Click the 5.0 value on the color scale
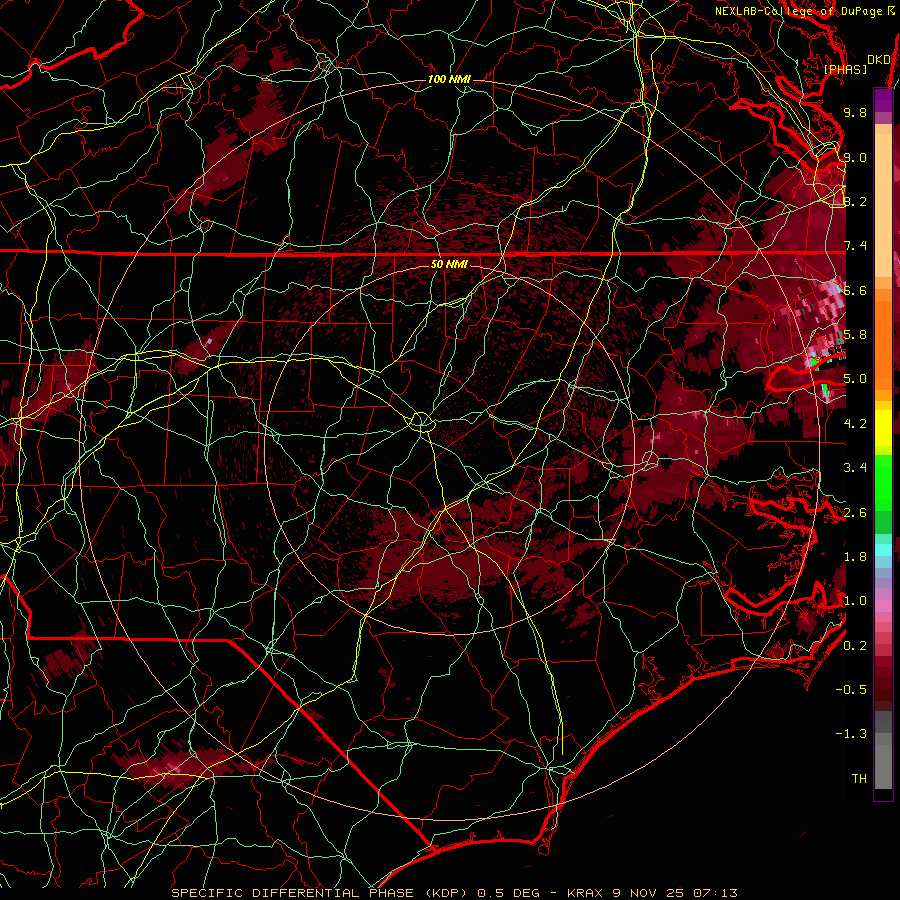Viewport: 900px width, 900px height. click(855, 379)
